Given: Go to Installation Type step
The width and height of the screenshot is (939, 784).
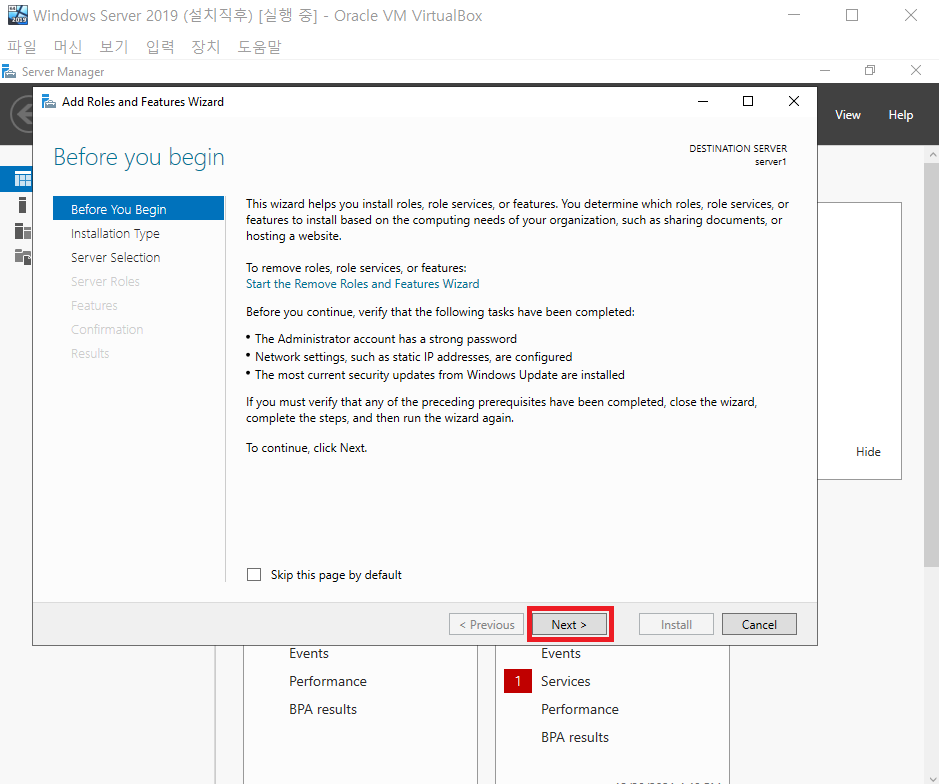Looking at the screenshot, I should (x=115, y=234).
